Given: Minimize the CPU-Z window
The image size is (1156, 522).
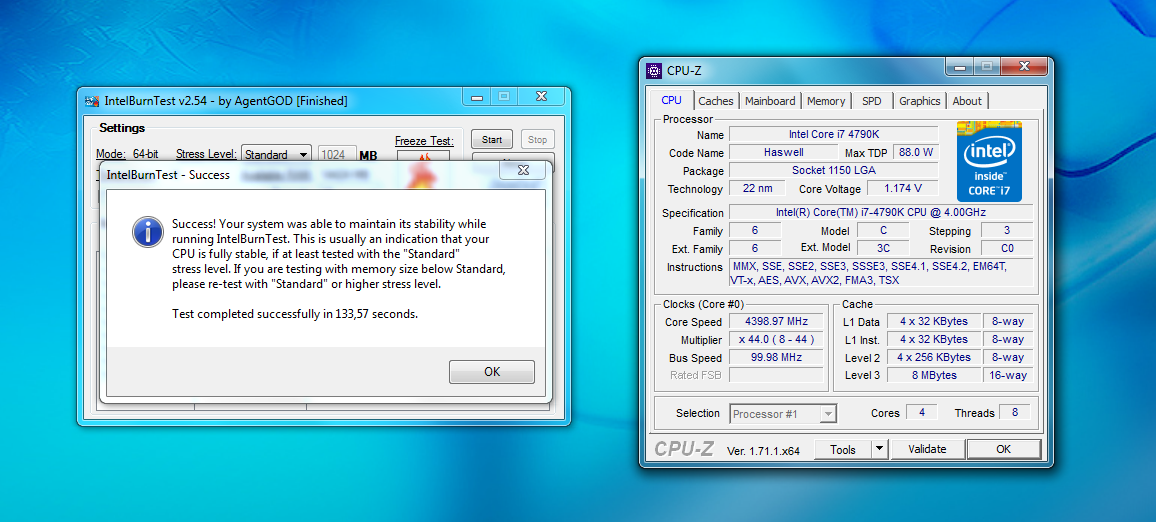Looking at the screenshot, I should (959, 68).
